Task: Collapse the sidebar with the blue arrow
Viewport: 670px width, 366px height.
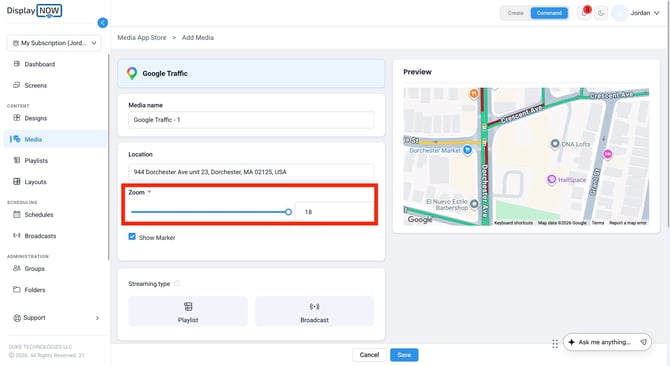Action: pyautogui.click(x=103, y=23)
